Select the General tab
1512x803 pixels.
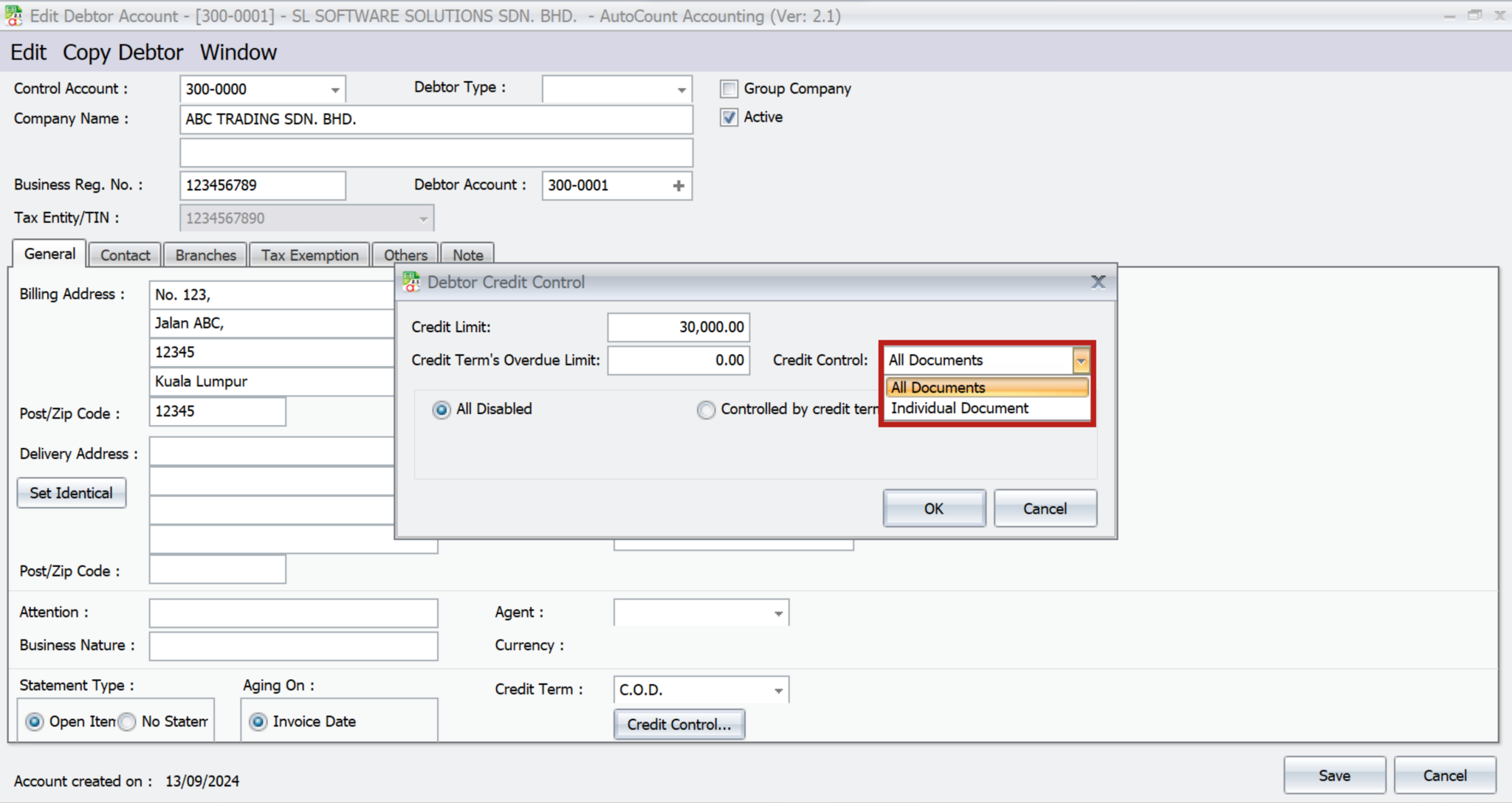pyautogui.click(x=49, y=254)
